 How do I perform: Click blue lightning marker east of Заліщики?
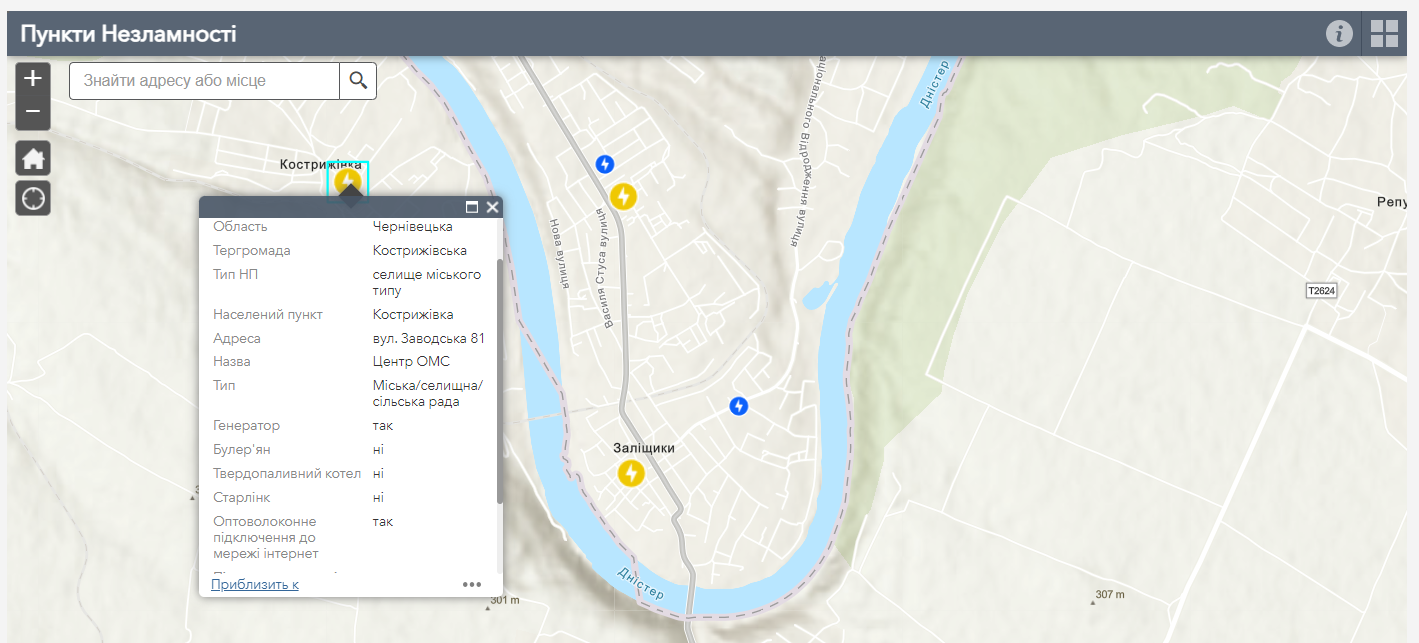coord(738,406)
